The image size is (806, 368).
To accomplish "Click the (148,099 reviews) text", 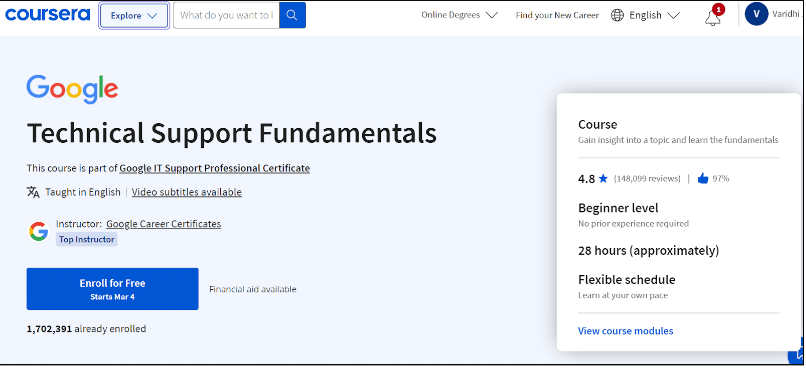I will click(647, 179).
